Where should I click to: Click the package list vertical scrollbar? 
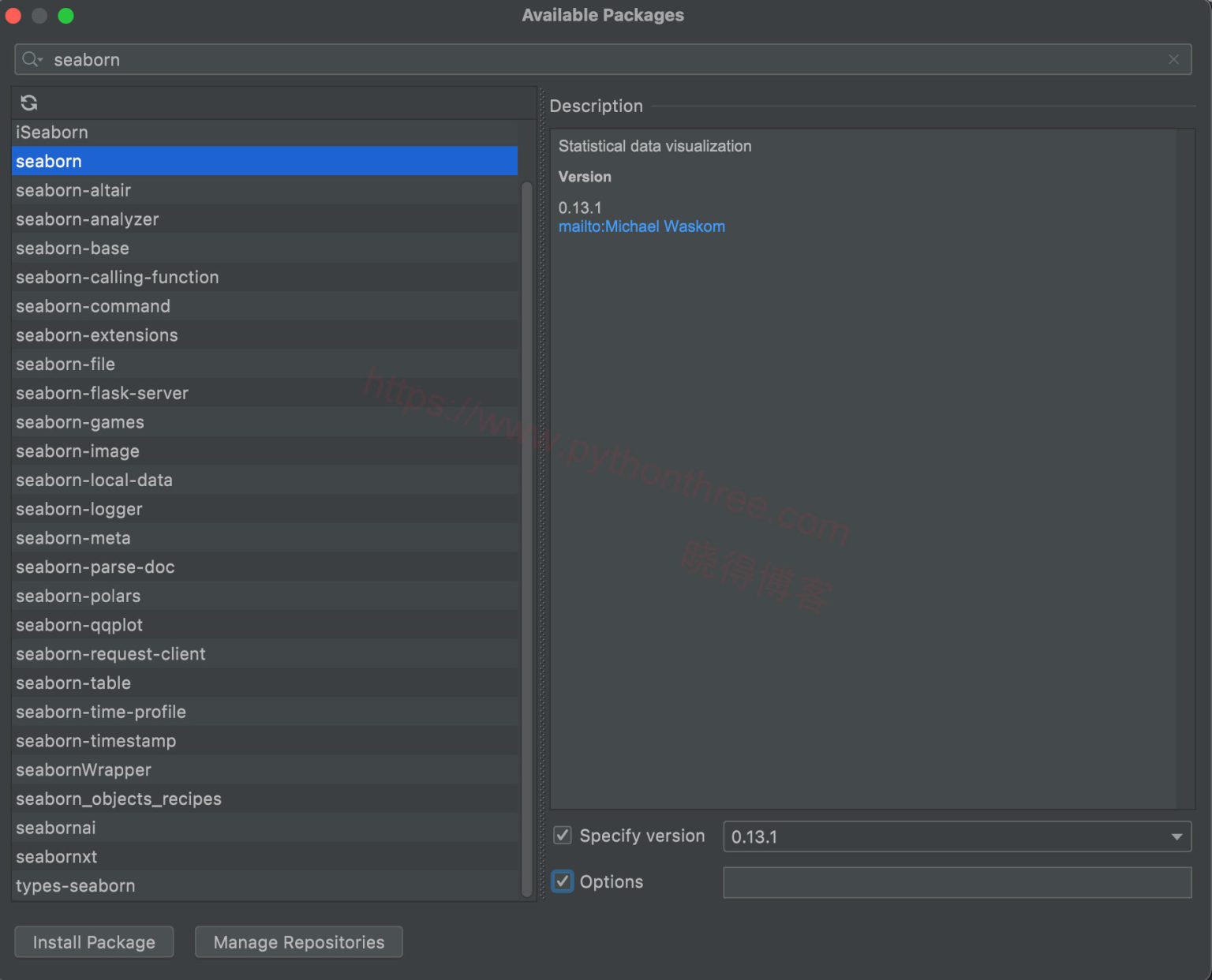[527, 537]
